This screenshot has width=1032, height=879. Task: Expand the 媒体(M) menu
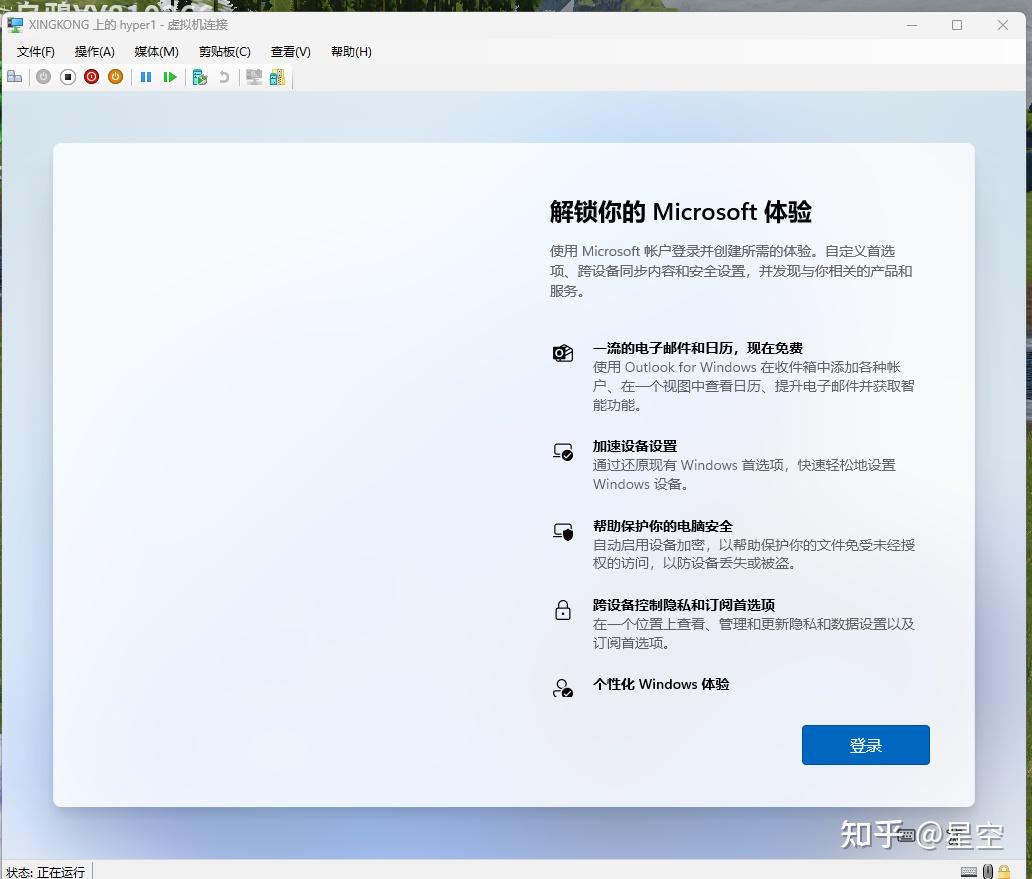pyautogui.click(x=156, y=51)
